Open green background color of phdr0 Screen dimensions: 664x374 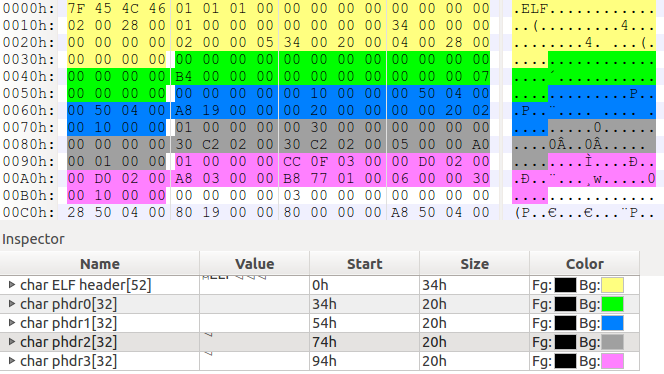click(612, 304)
